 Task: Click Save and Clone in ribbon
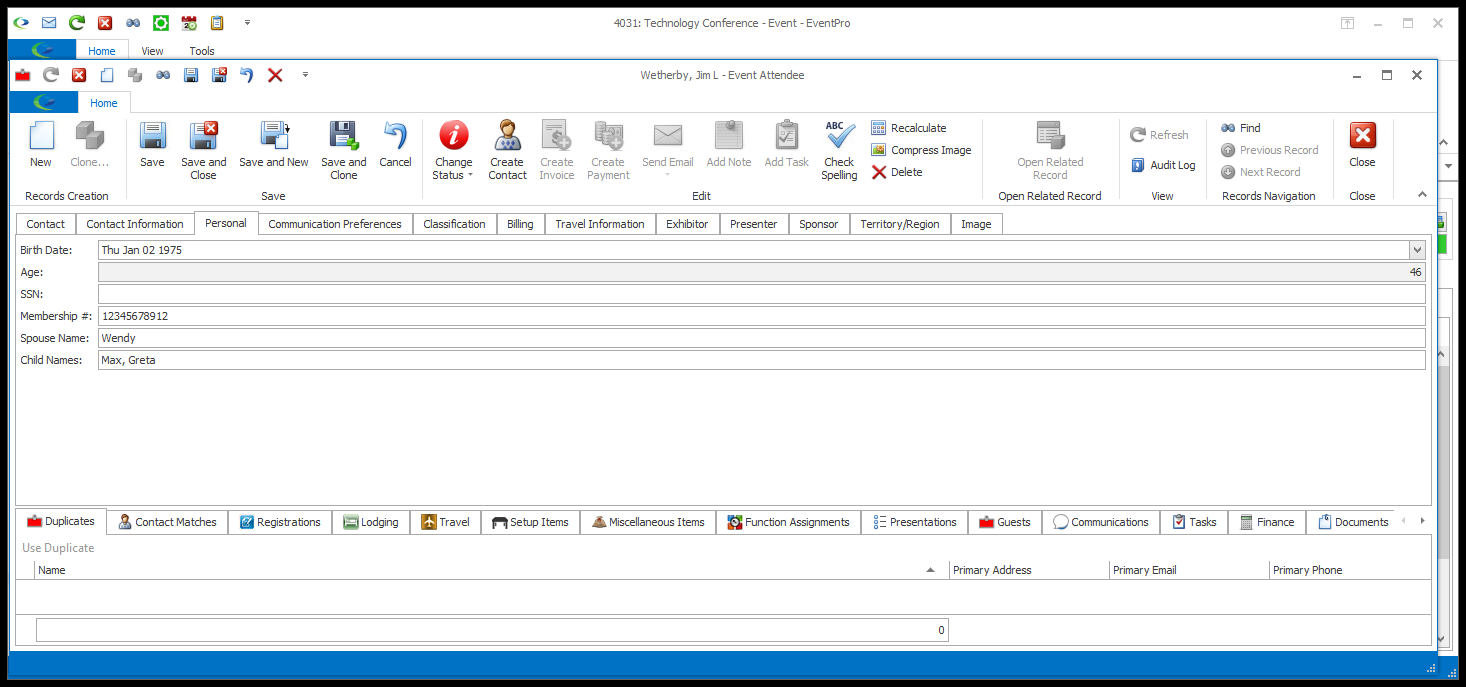click(343, 150)
